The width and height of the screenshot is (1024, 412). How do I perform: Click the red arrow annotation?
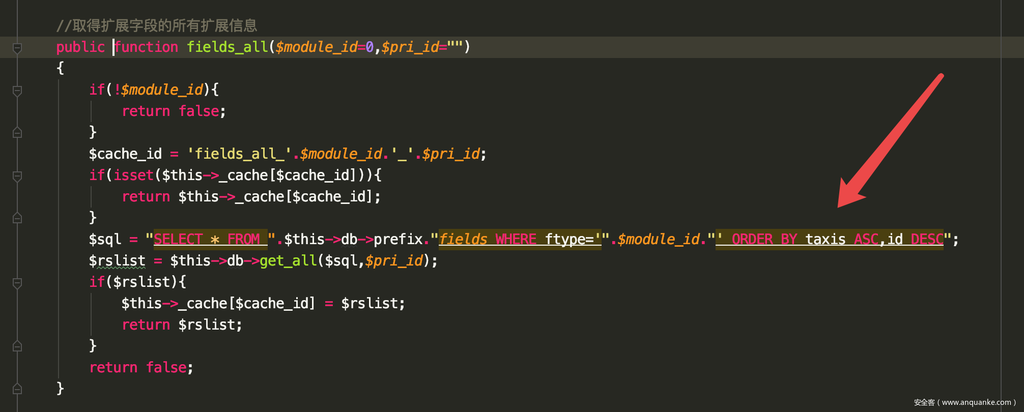pyautogui.click(x=890, y=140)
